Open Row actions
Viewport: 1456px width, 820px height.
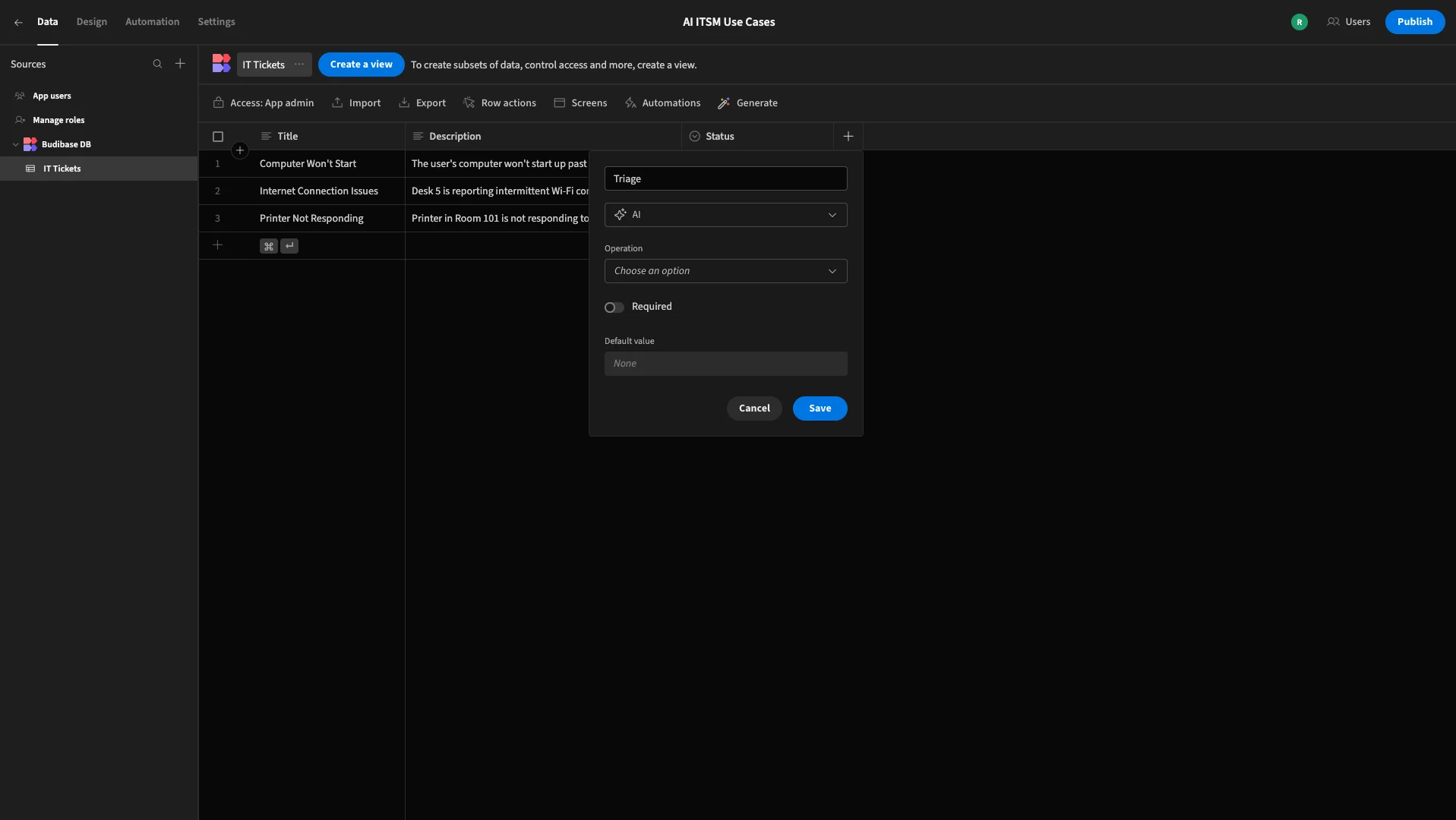pyautogui.click(x=500, y=103)
